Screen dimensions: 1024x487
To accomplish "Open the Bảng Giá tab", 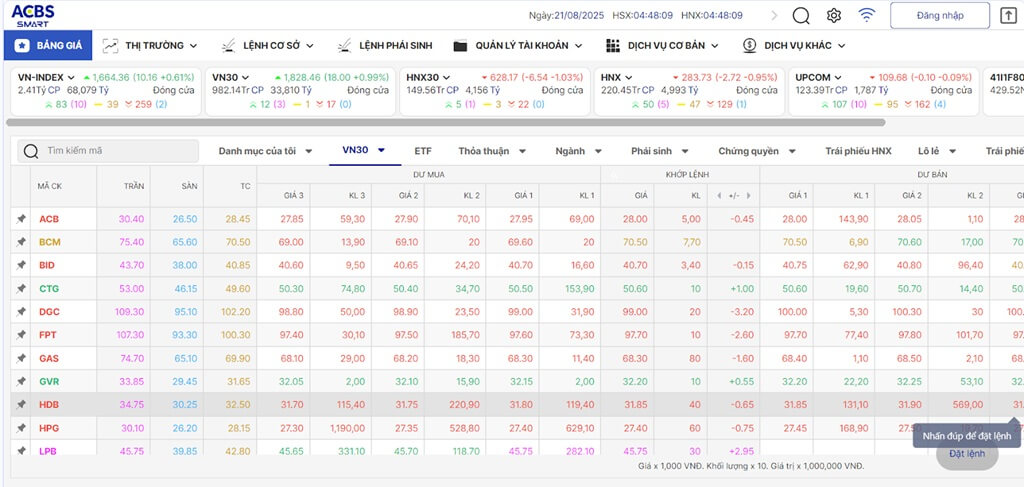I will coord(49,45).
